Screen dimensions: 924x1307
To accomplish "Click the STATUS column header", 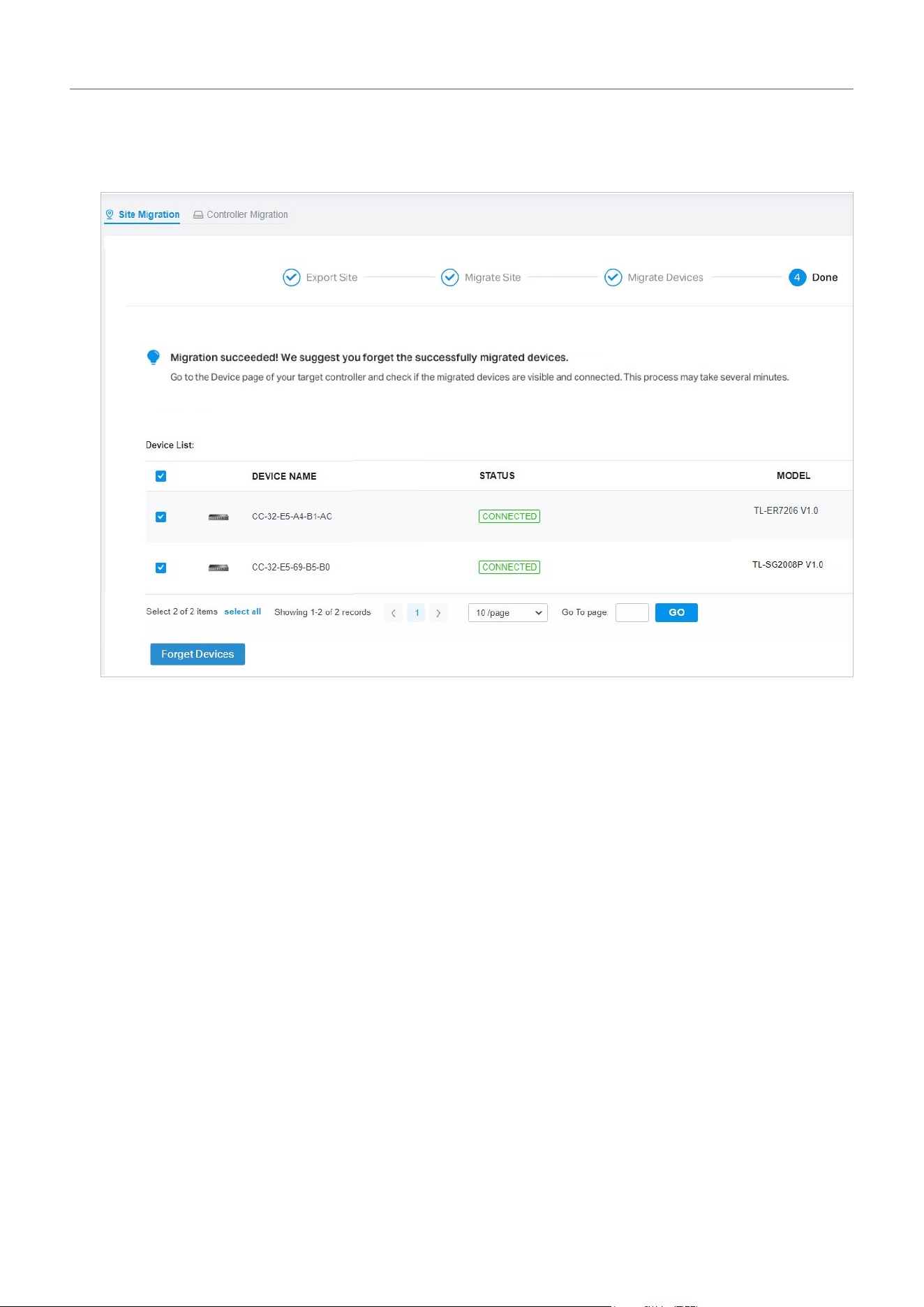I will click(x=497, y=475).
